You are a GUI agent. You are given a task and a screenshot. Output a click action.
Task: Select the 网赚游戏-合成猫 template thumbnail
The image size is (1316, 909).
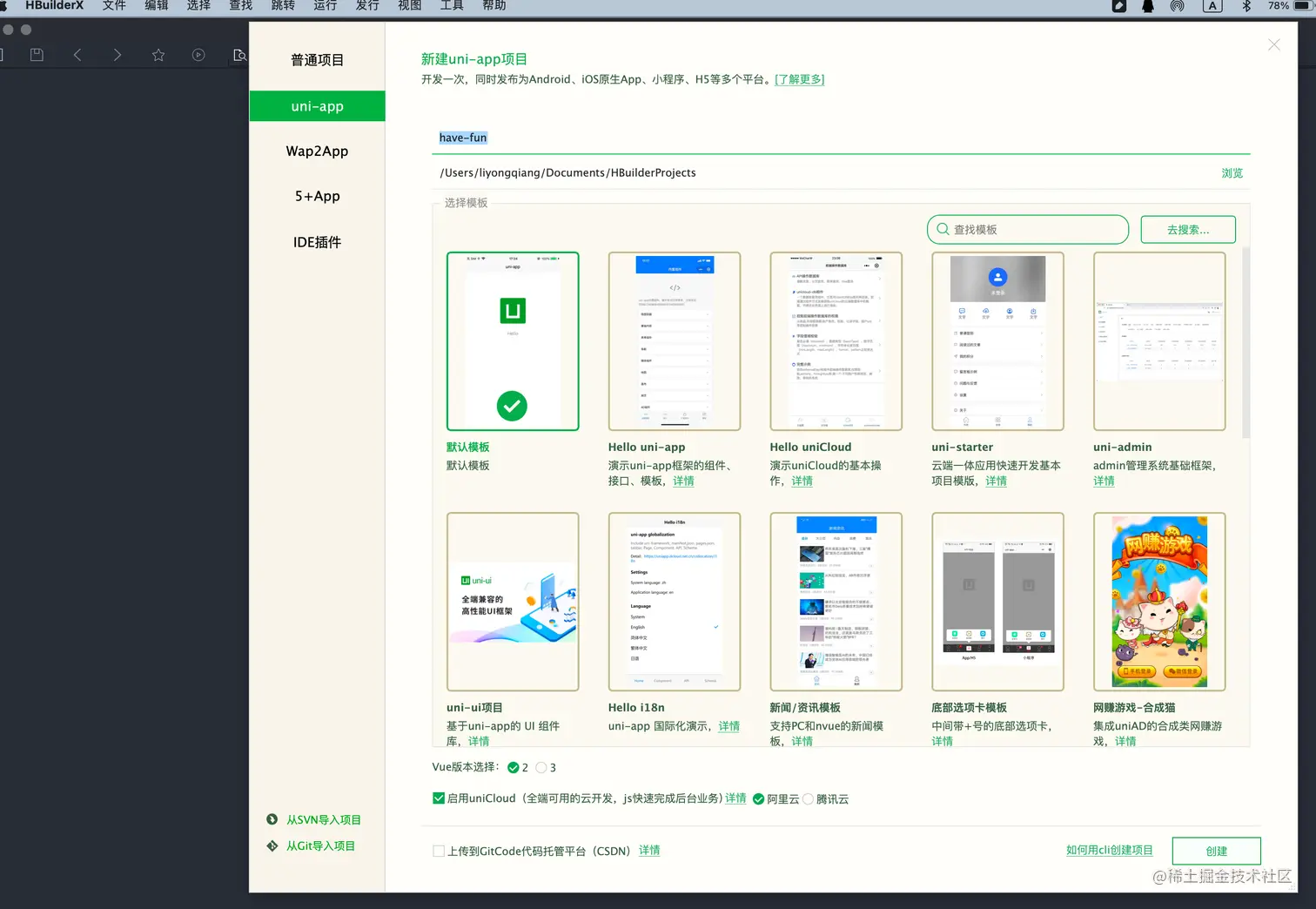tap(1159, 602)
